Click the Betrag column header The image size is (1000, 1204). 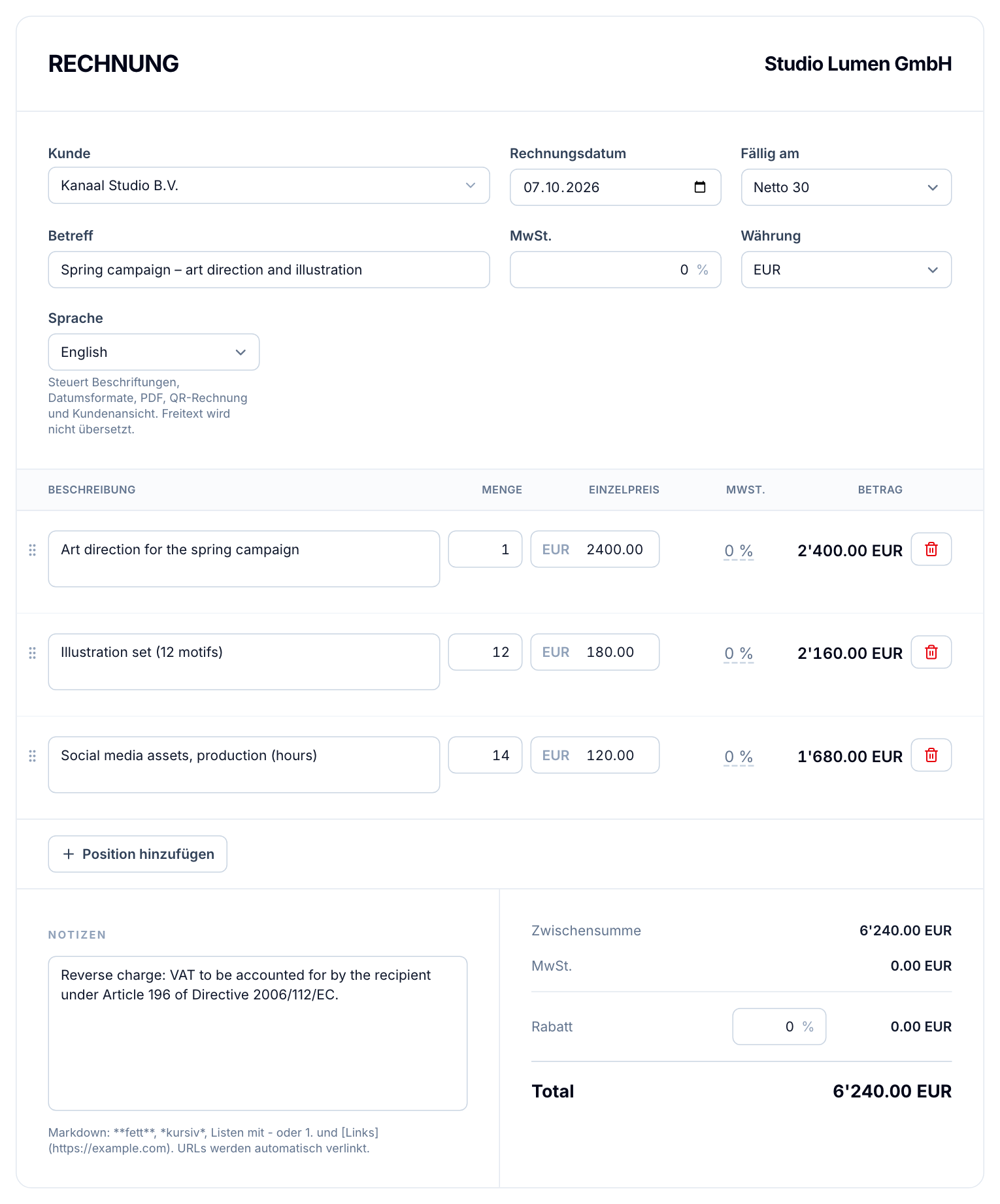(x=880, y=490)
